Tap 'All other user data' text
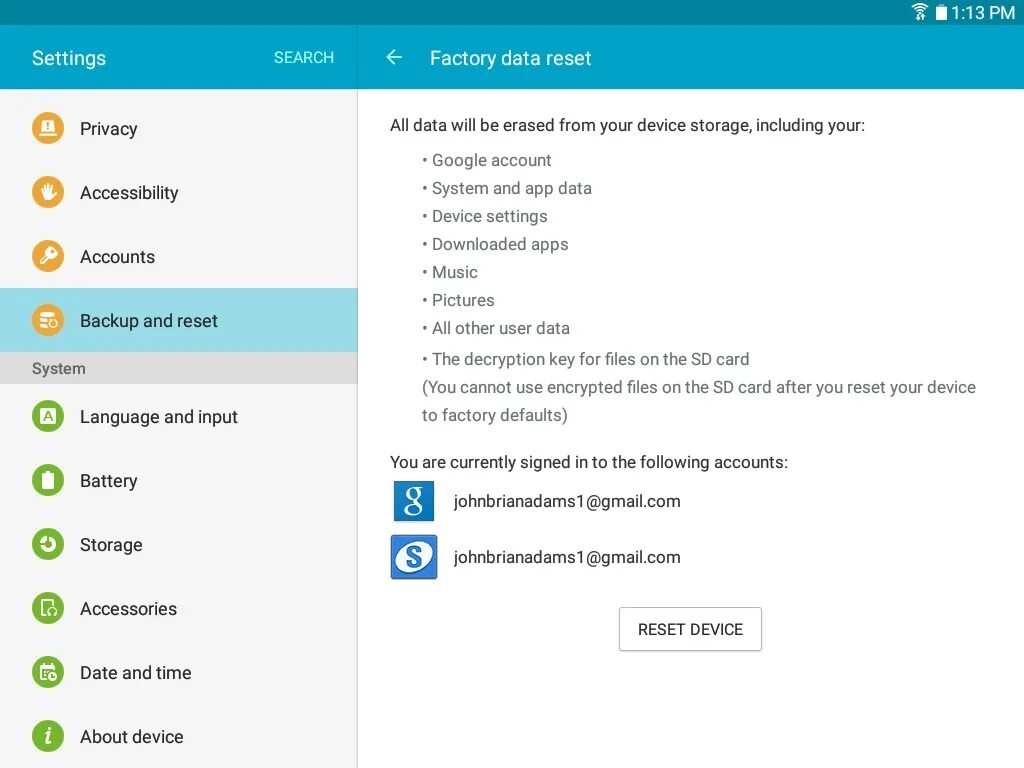 tap(500, 328)
